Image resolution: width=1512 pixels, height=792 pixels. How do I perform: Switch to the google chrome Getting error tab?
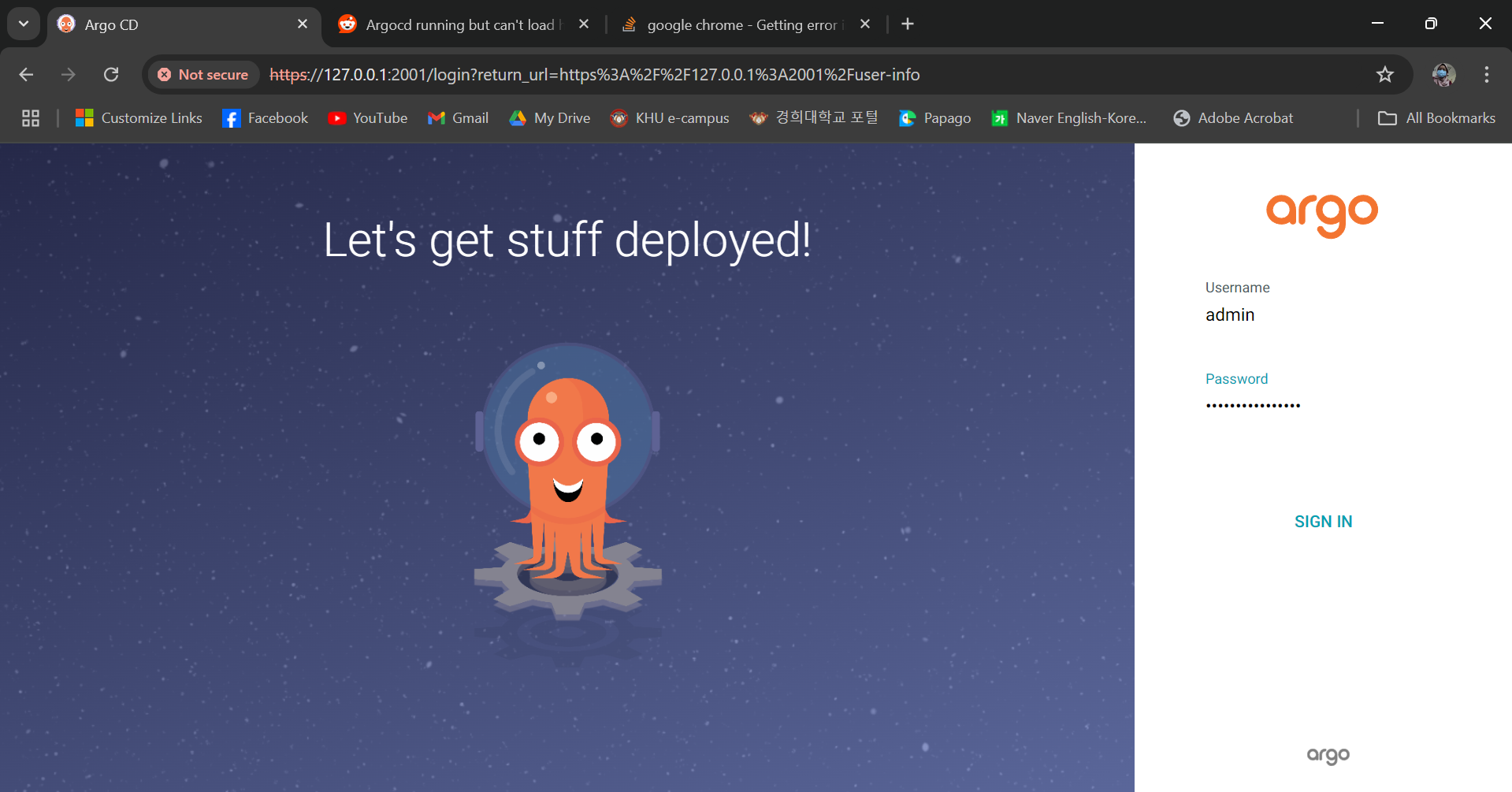[741, 25]
